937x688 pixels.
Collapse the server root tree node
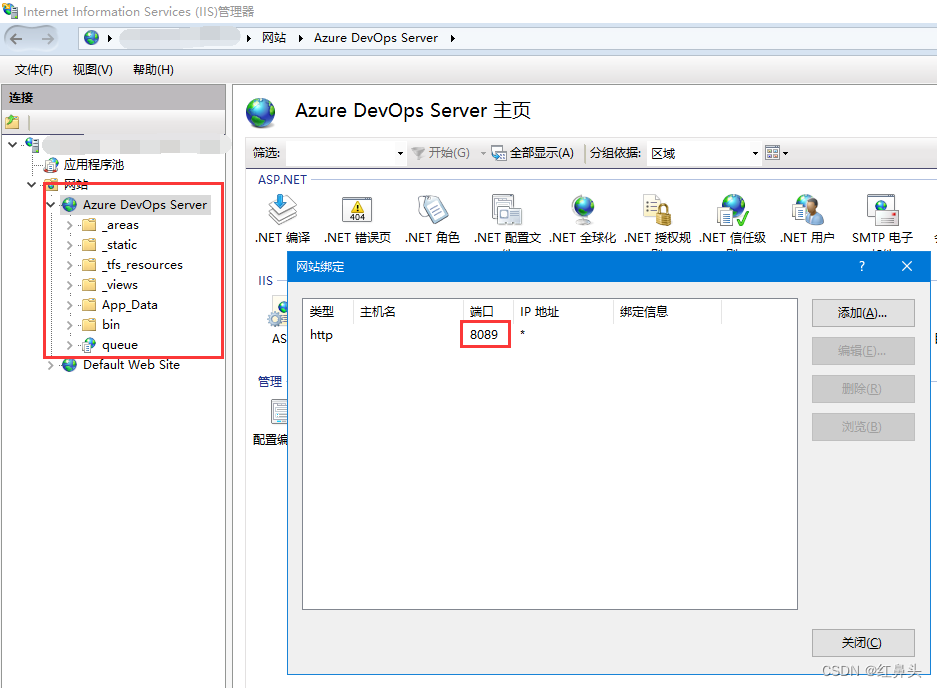click(13, 144)
